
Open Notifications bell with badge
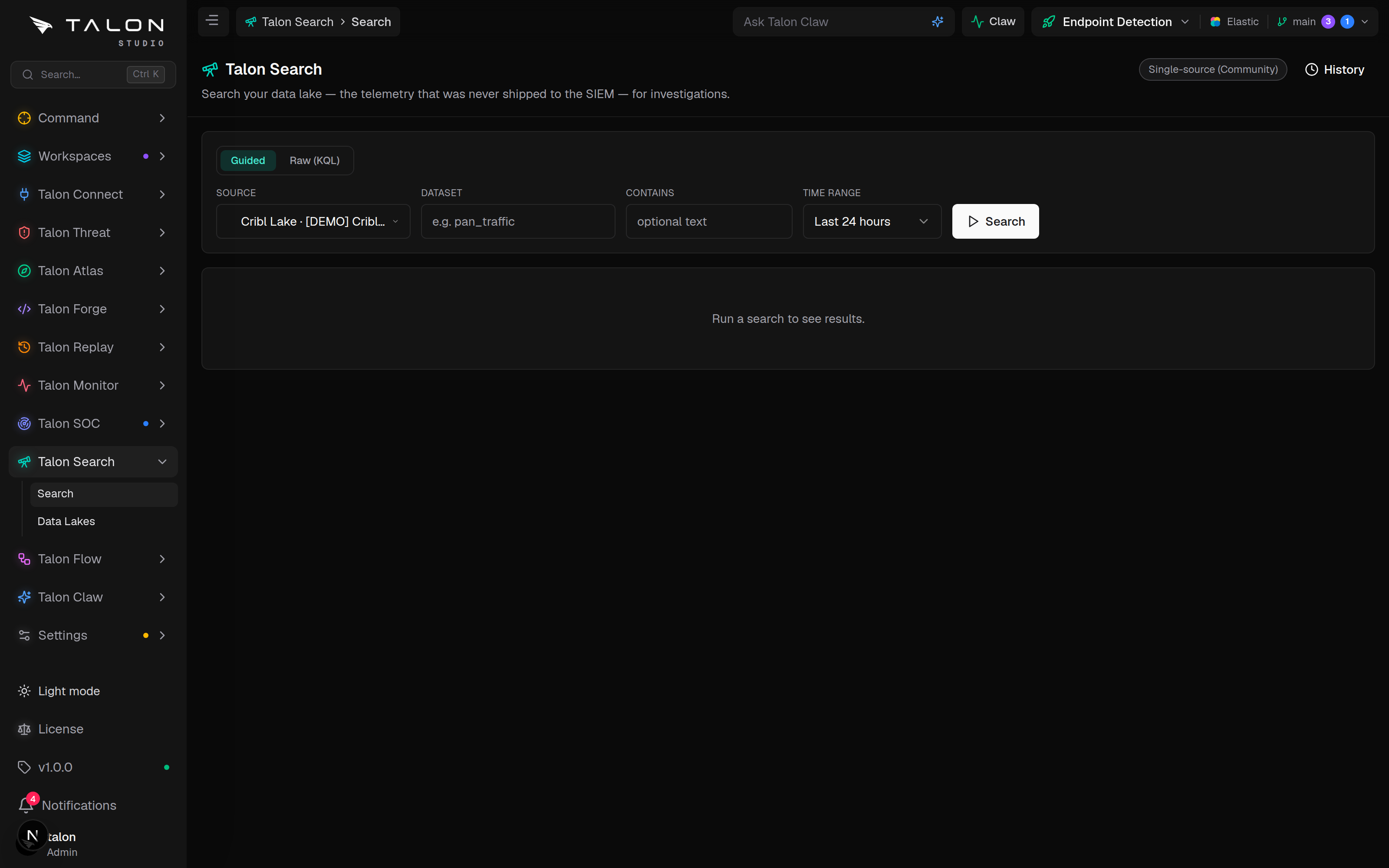click(27, 804)
